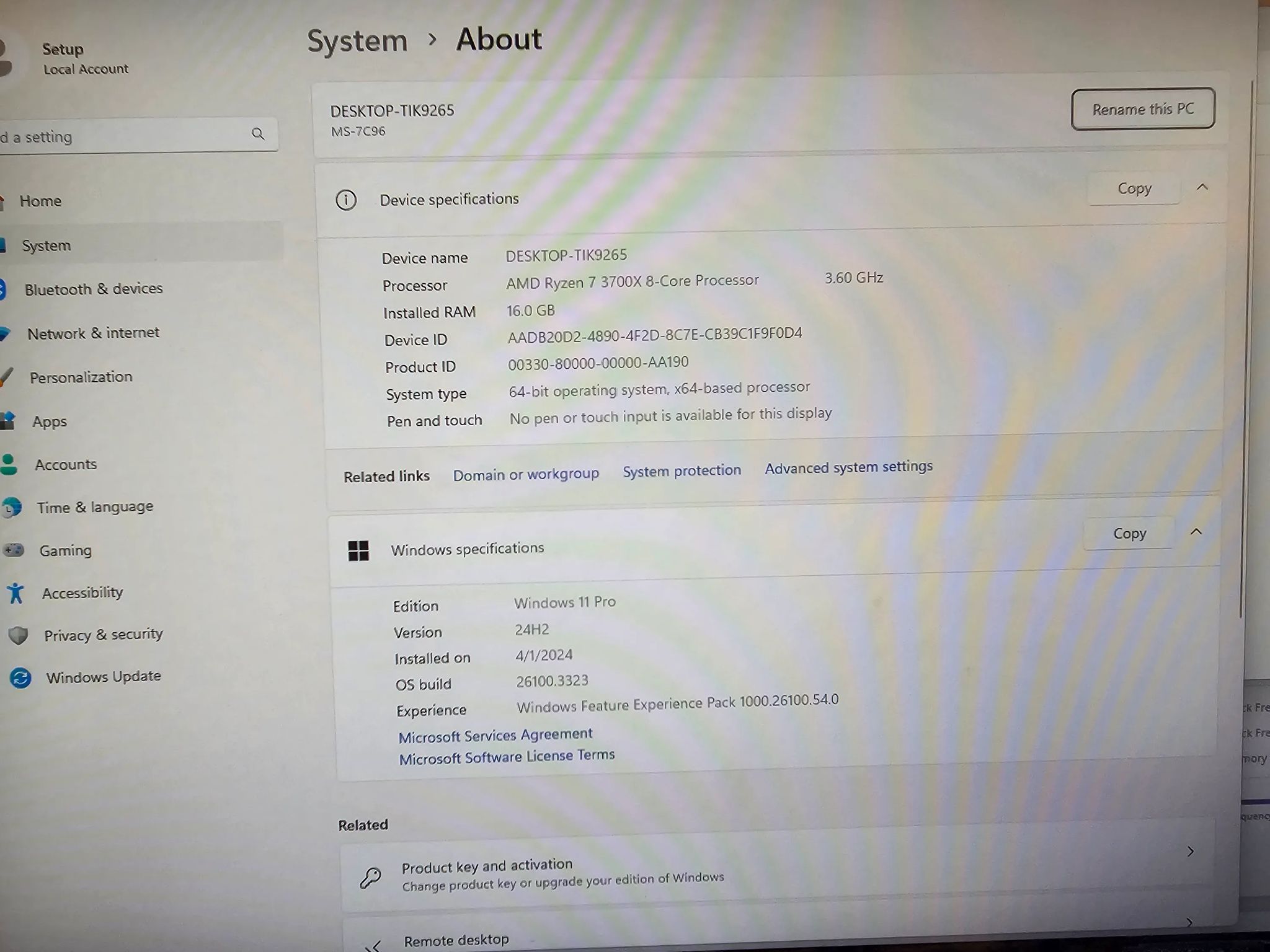Screen dimensions: 1270x952
Task: Open Product key and activation chevron
Action: click(x=1191, y=852)
